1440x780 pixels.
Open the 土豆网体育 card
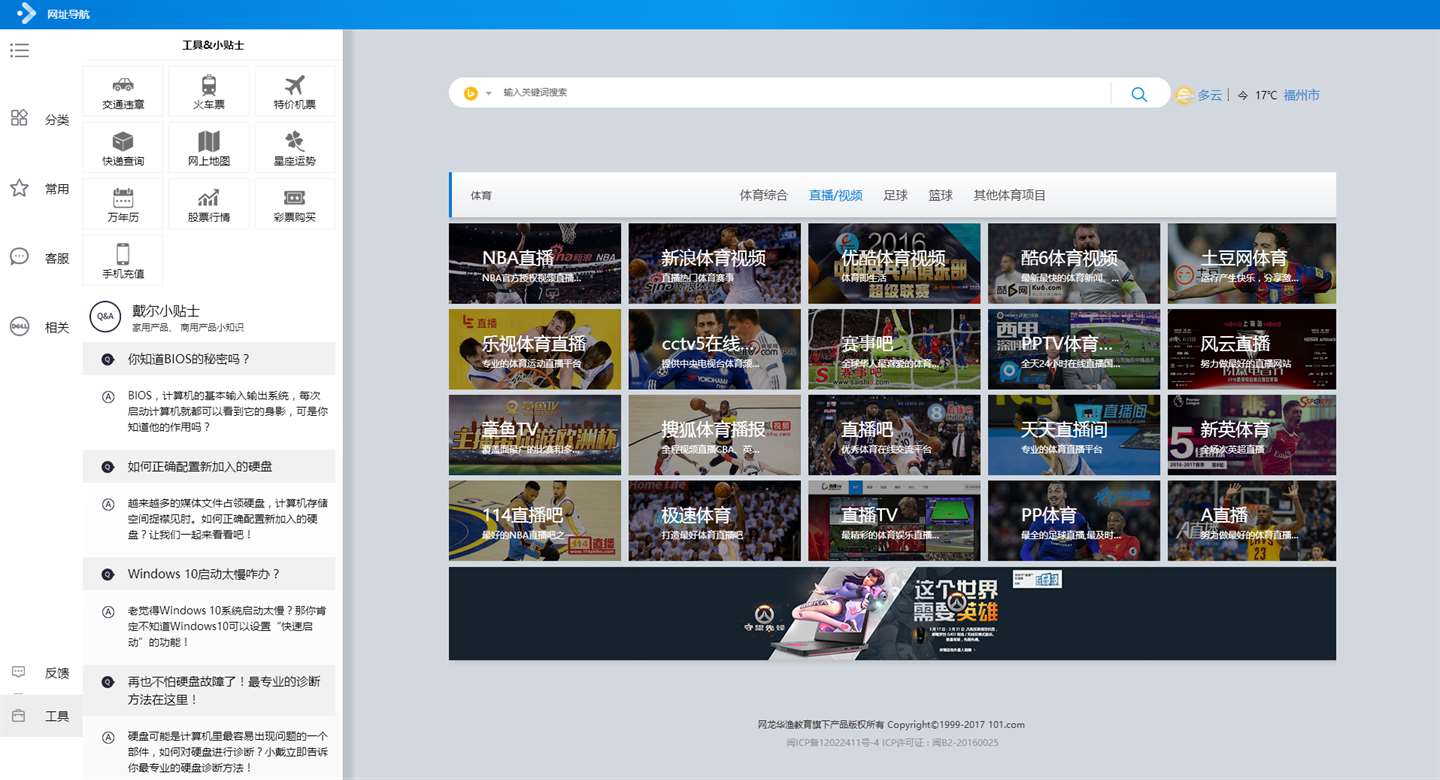(x=1252, y=263)
